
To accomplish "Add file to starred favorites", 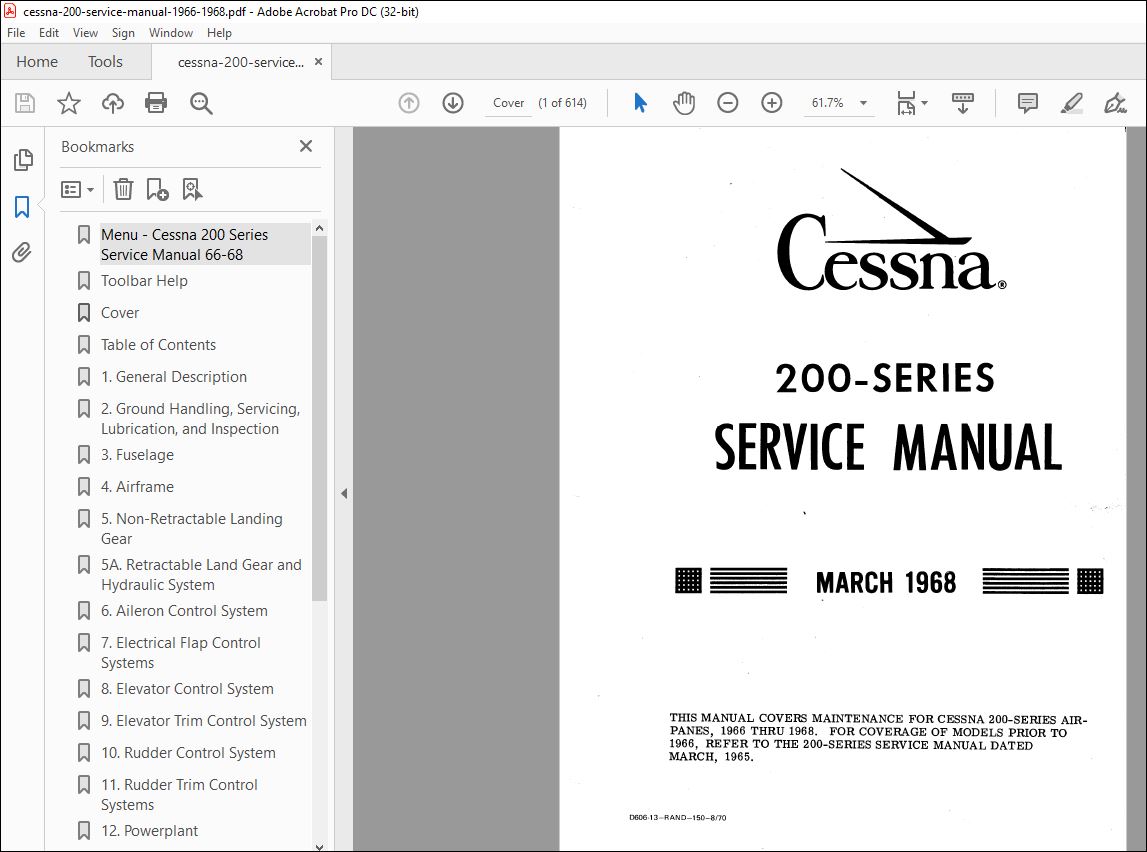I will pyautogui.click(x=69, y=103).
